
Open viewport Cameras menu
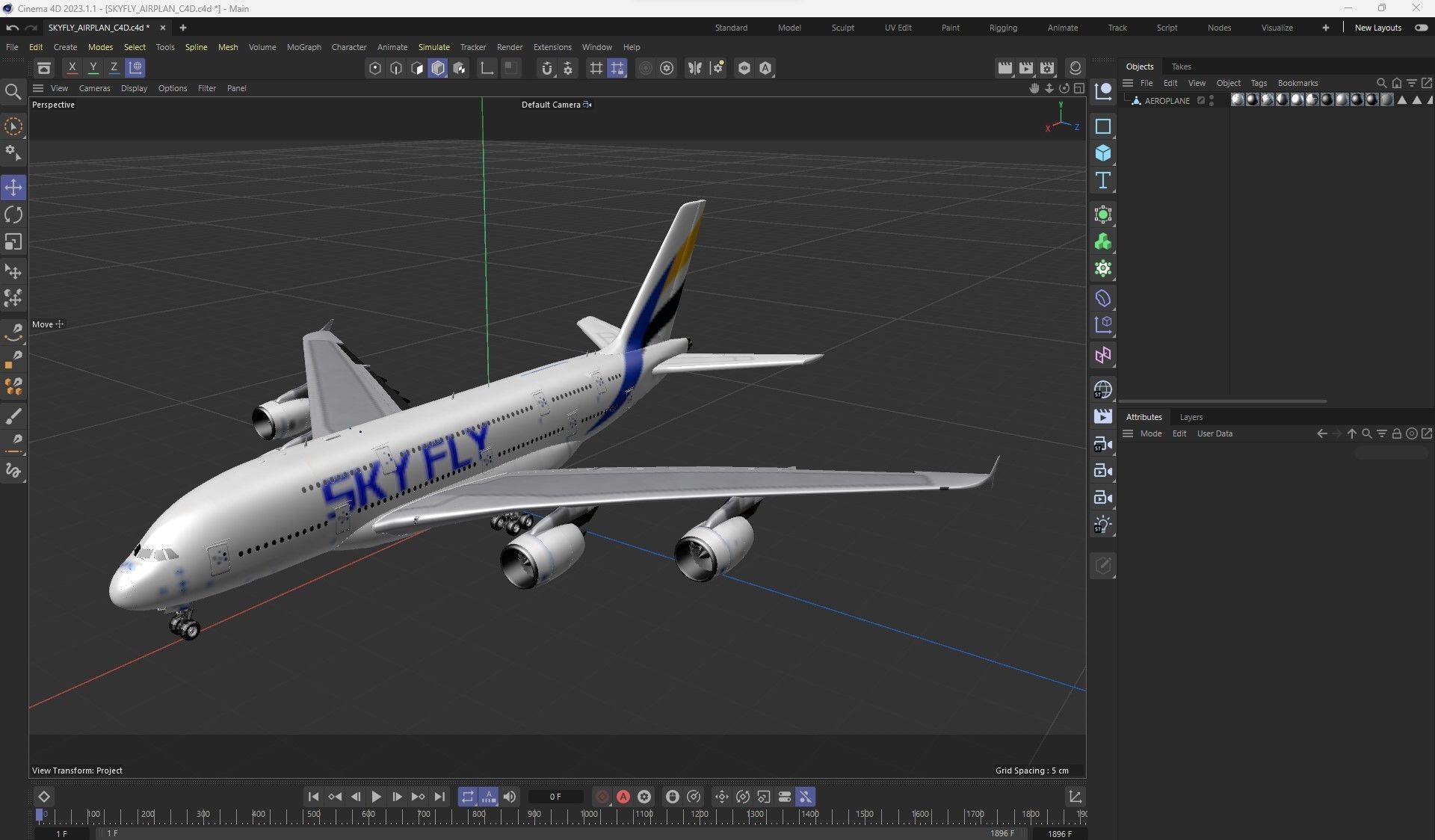[94, 88]
